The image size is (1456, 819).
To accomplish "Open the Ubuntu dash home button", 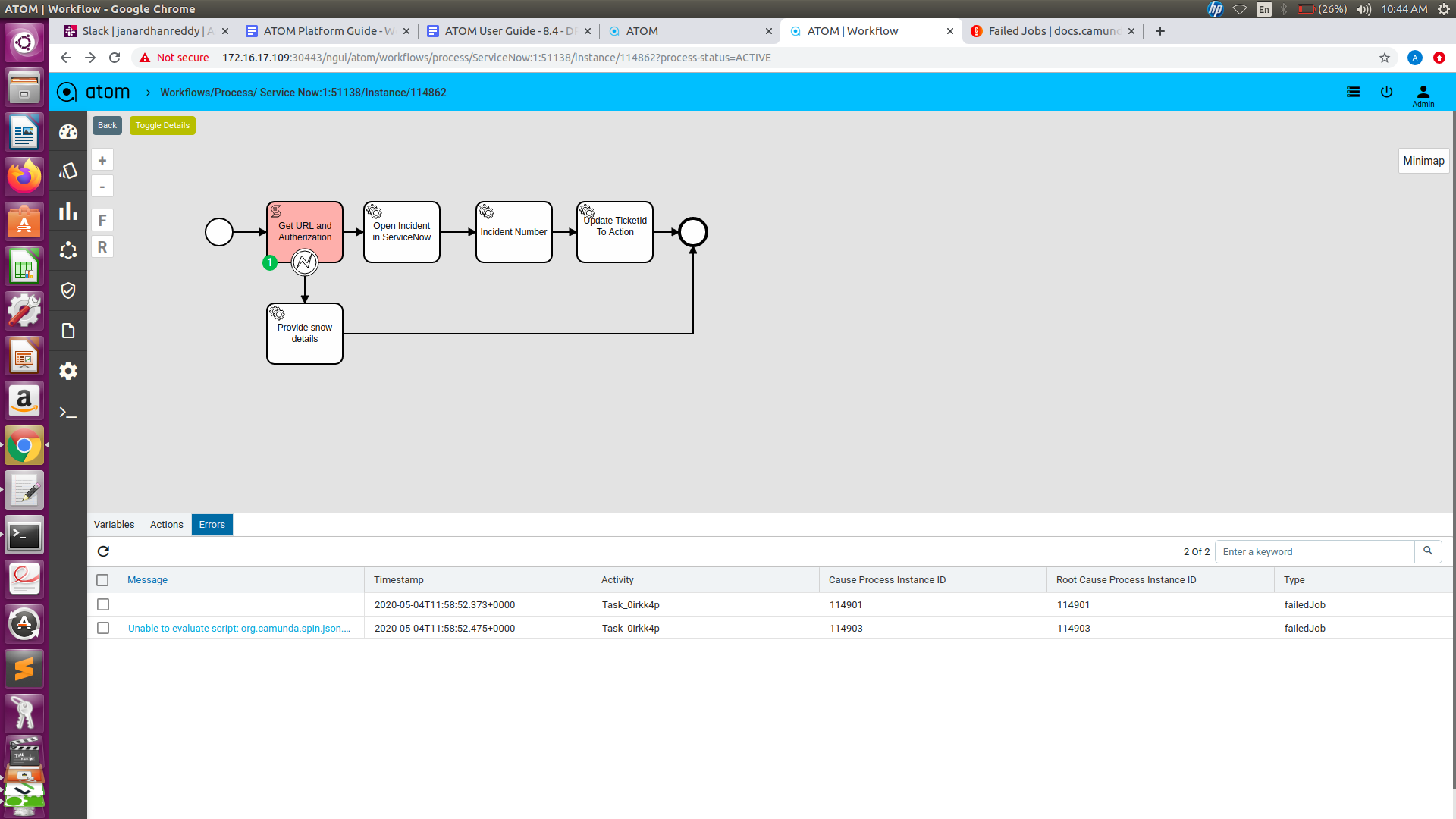I will pos(24,42).
